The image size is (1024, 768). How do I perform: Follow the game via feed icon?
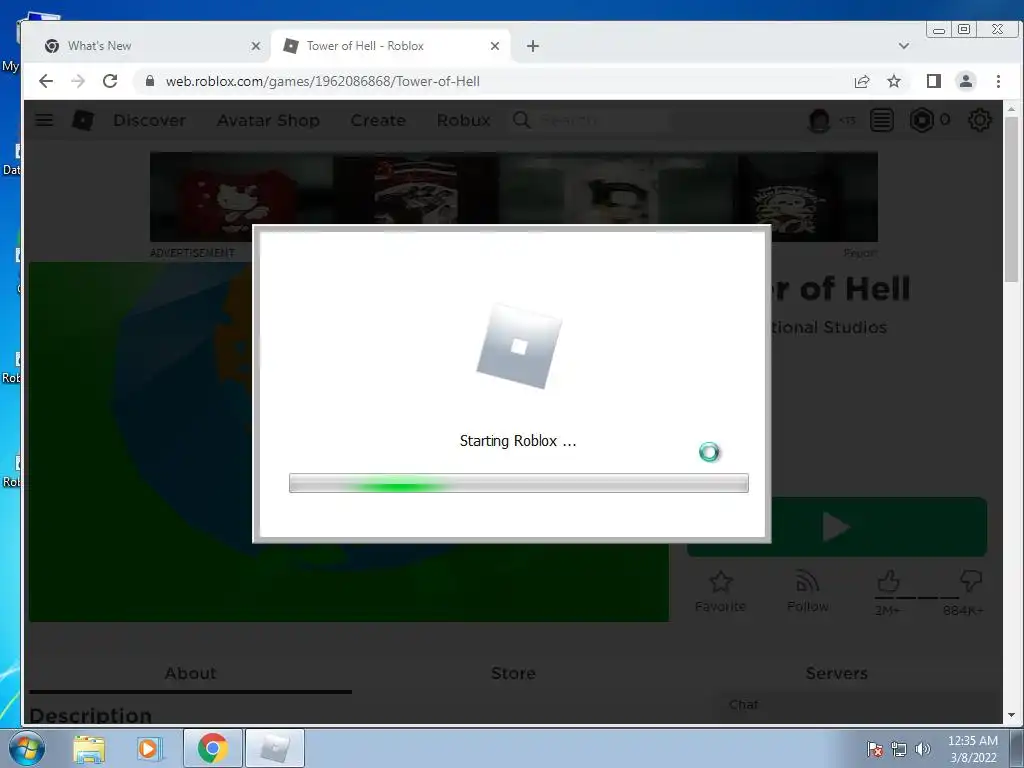807,581
